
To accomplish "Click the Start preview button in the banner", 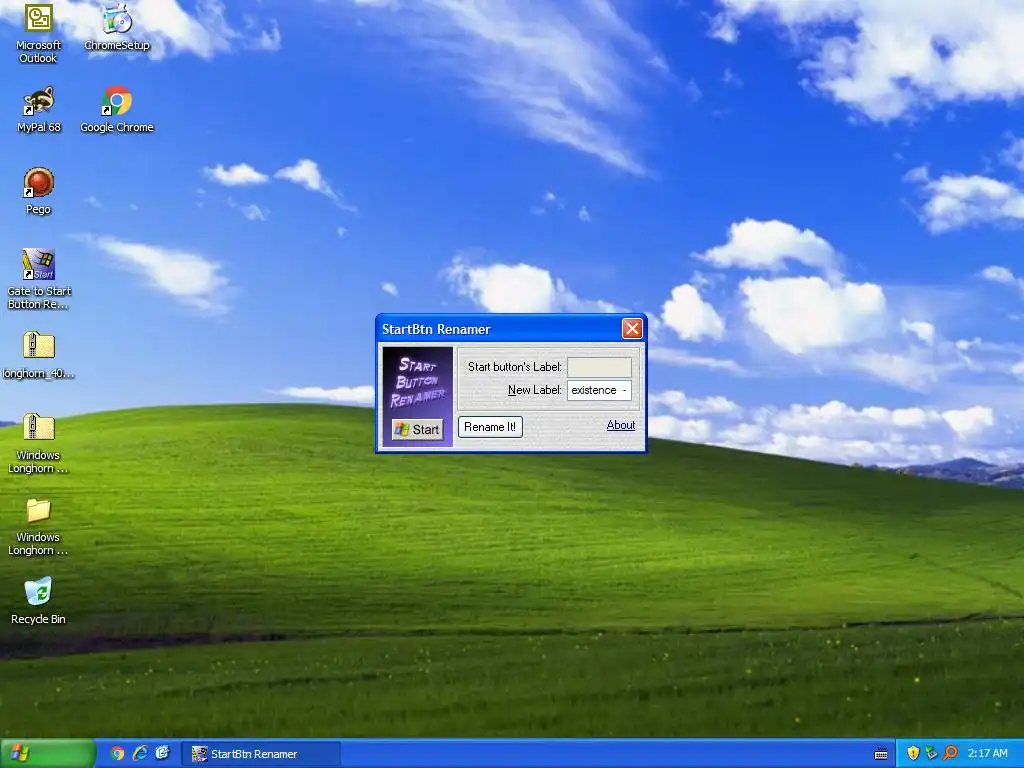I will 417,429.
